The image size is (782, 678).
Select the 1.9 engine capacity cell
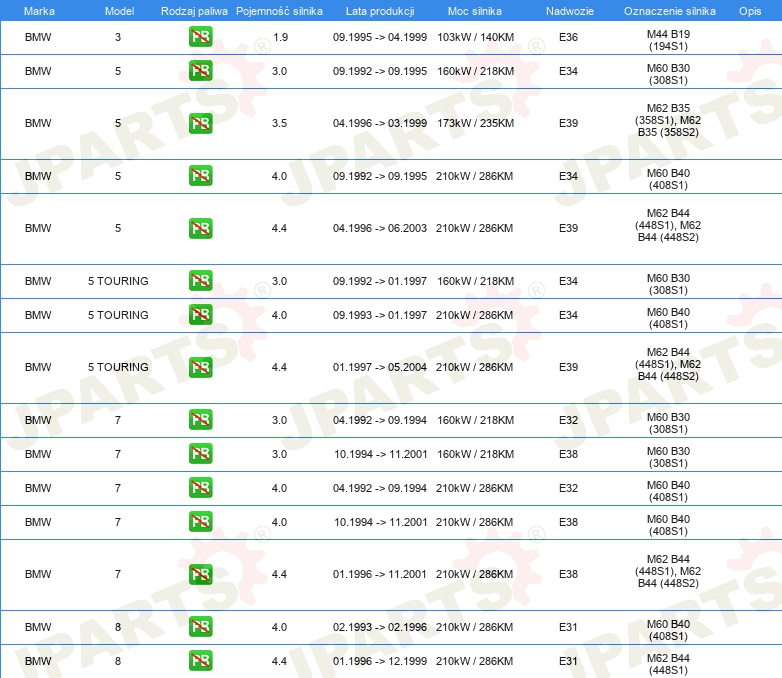[x=280, y=37]
